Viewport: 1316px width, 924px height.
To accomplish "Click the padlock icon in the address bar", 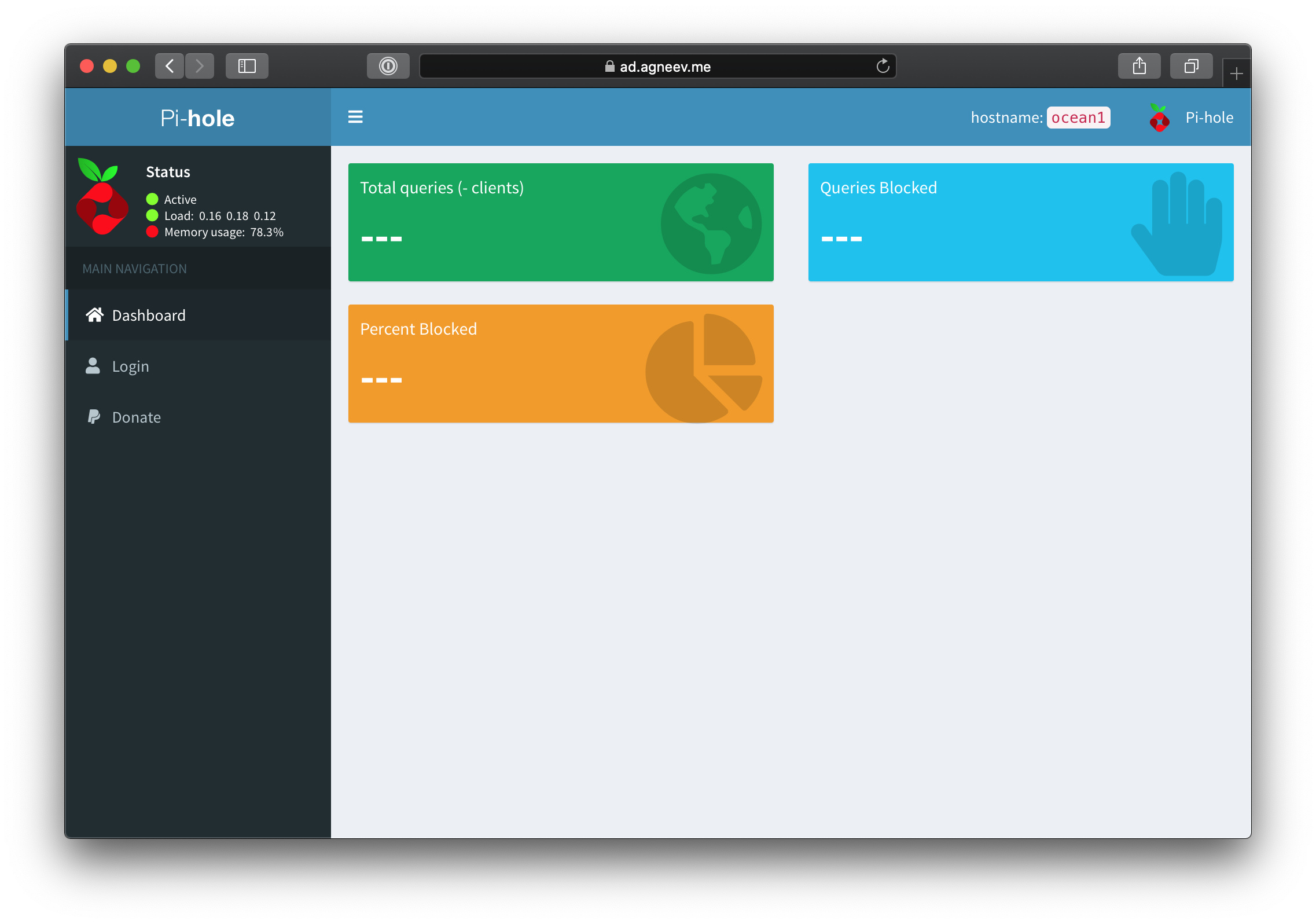I will tap(610, 66).
